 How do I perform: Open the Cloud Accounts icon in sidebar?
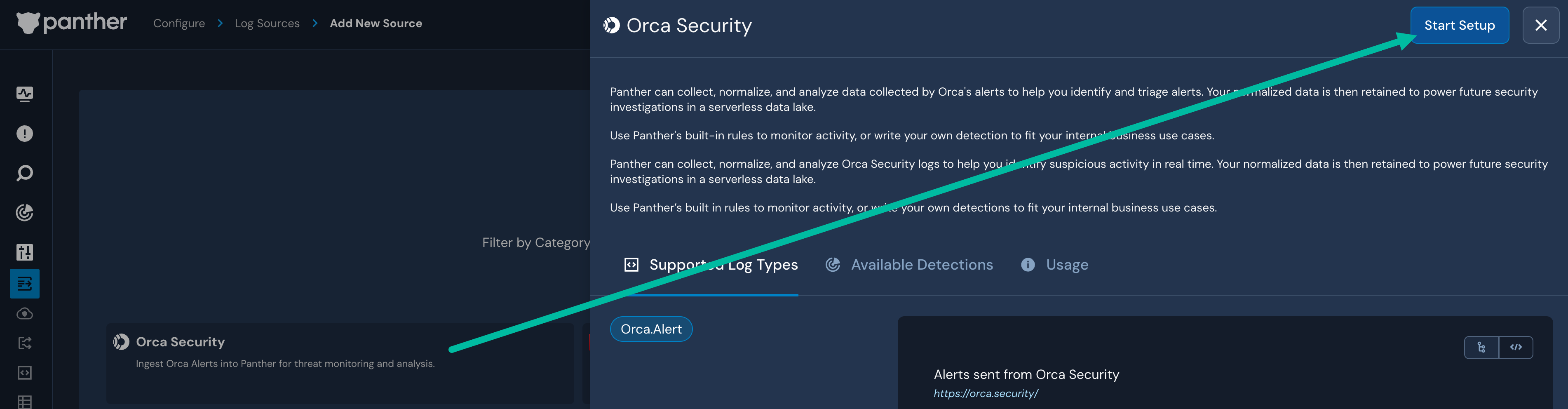point(24,313)
